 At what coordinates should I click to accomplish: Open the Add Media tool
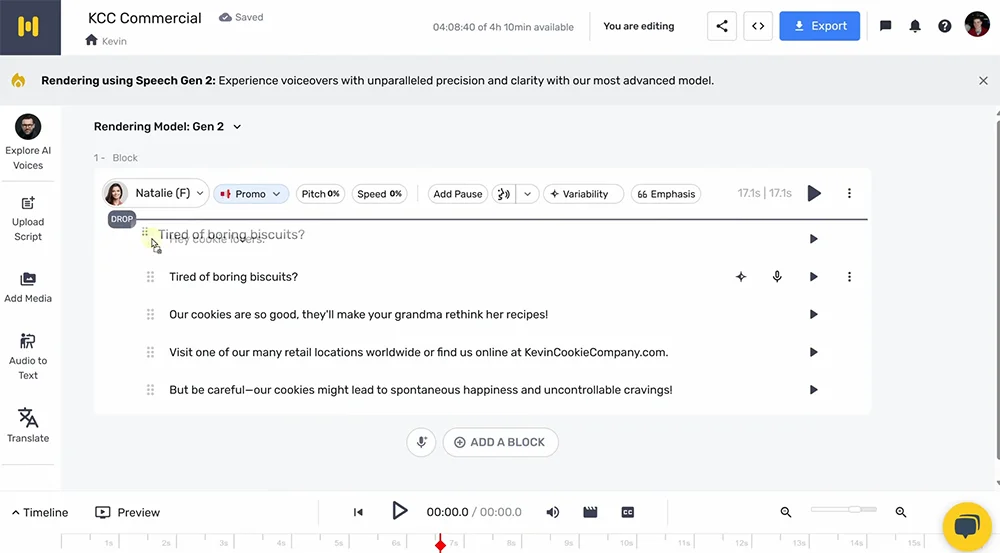28,285
